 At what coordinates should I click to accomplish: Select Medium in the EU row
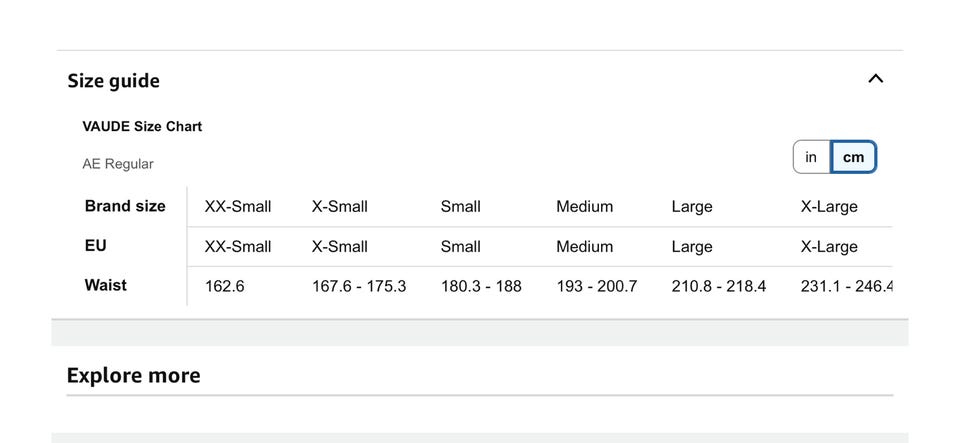click(x=585, y=247)
